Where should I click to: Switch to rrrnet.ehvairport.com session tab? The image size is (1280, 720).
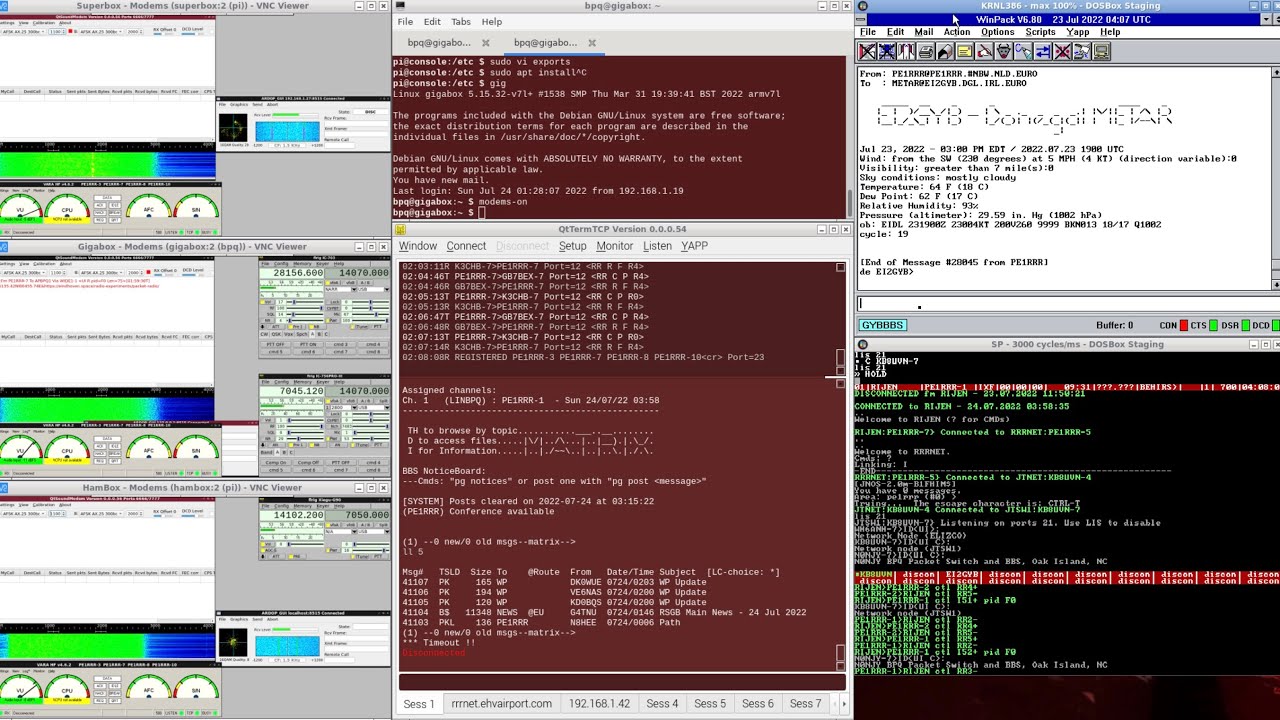501,704
